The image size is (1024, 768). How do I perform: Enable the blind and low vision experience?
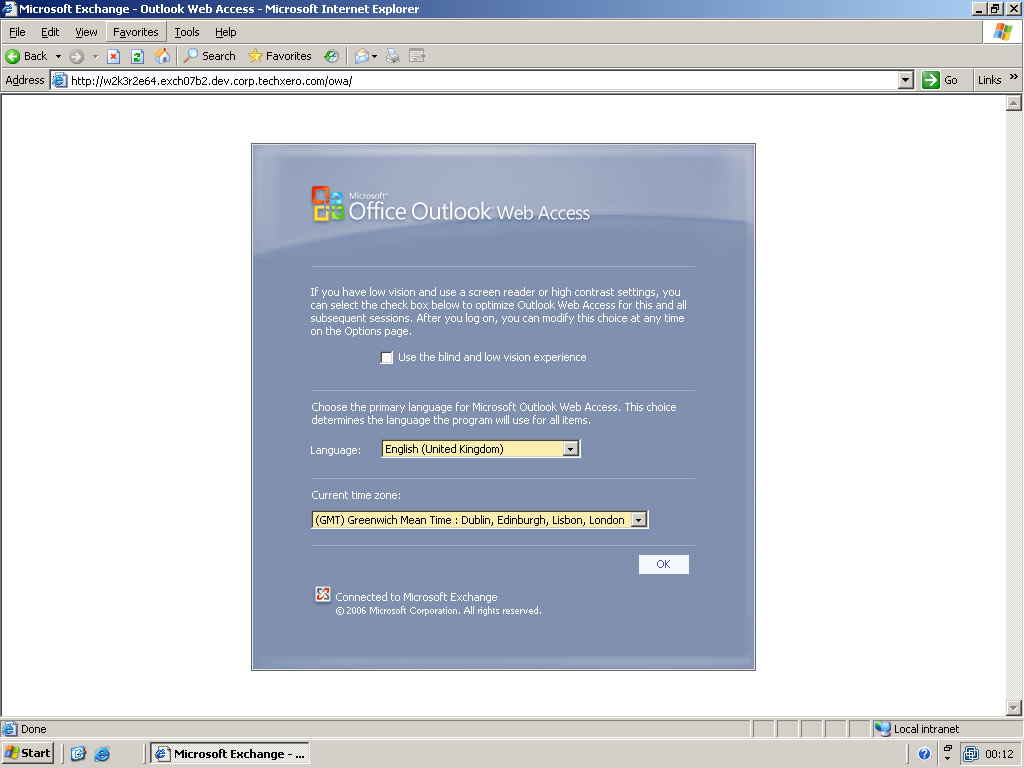click(387, 358)
